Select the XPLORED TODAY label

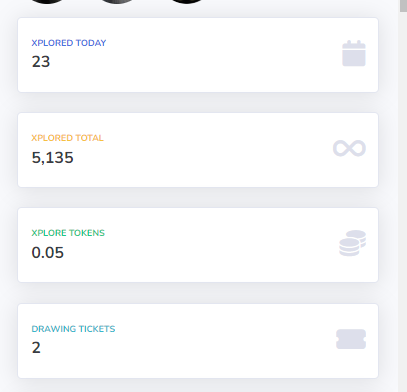click(x=69, y=43)
